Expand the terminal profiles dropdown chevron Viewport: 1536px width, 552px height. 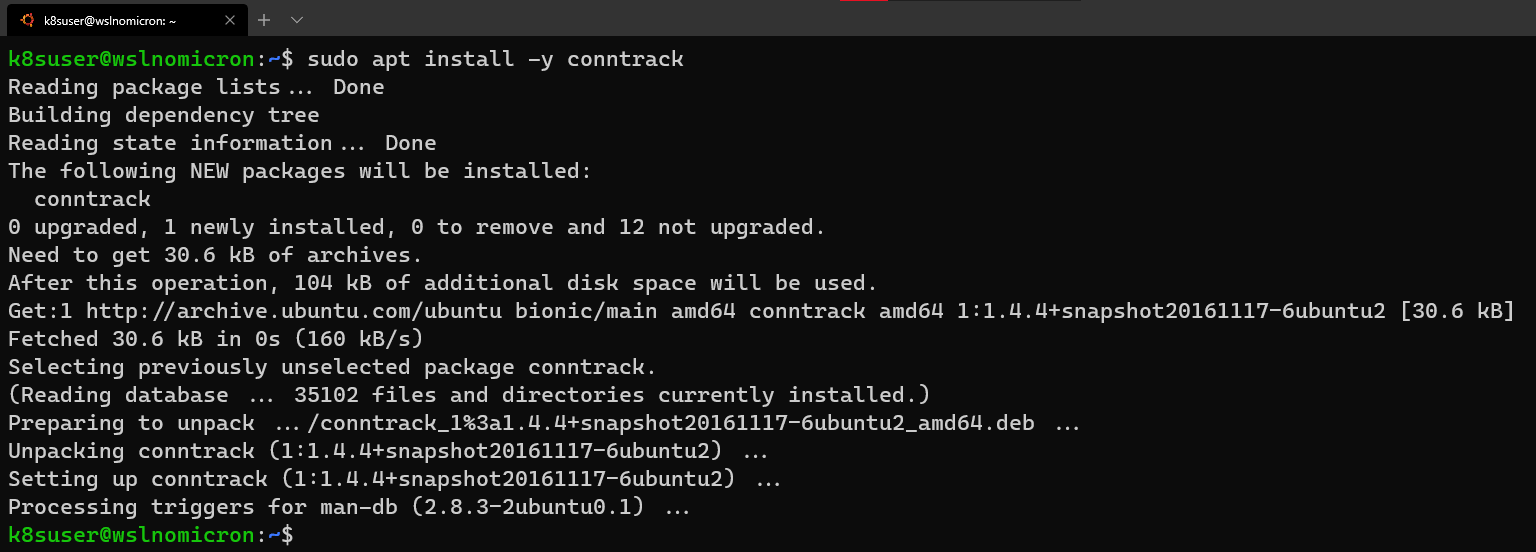(x=297, y=19)
